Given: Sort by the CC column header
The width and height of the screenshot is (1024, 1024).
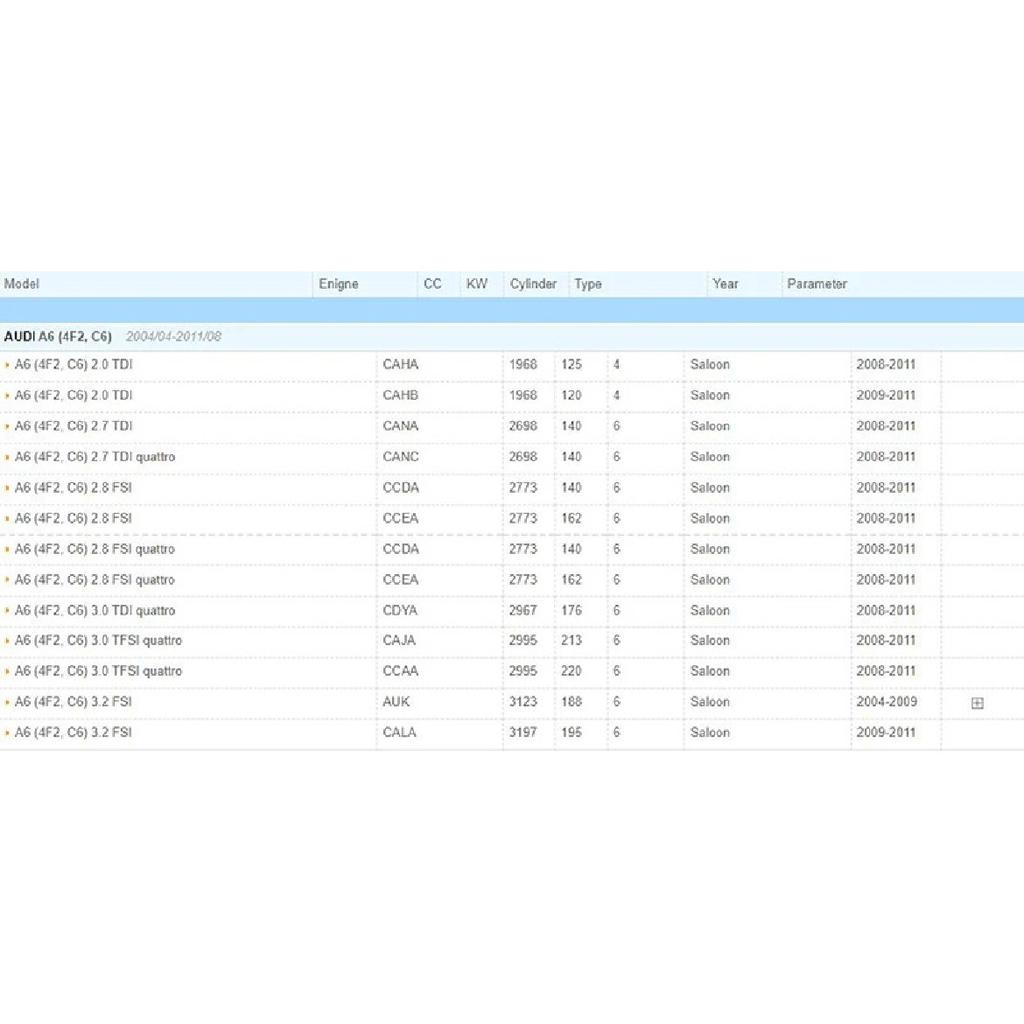Looking at the screenshot, I should click(432, 284).
